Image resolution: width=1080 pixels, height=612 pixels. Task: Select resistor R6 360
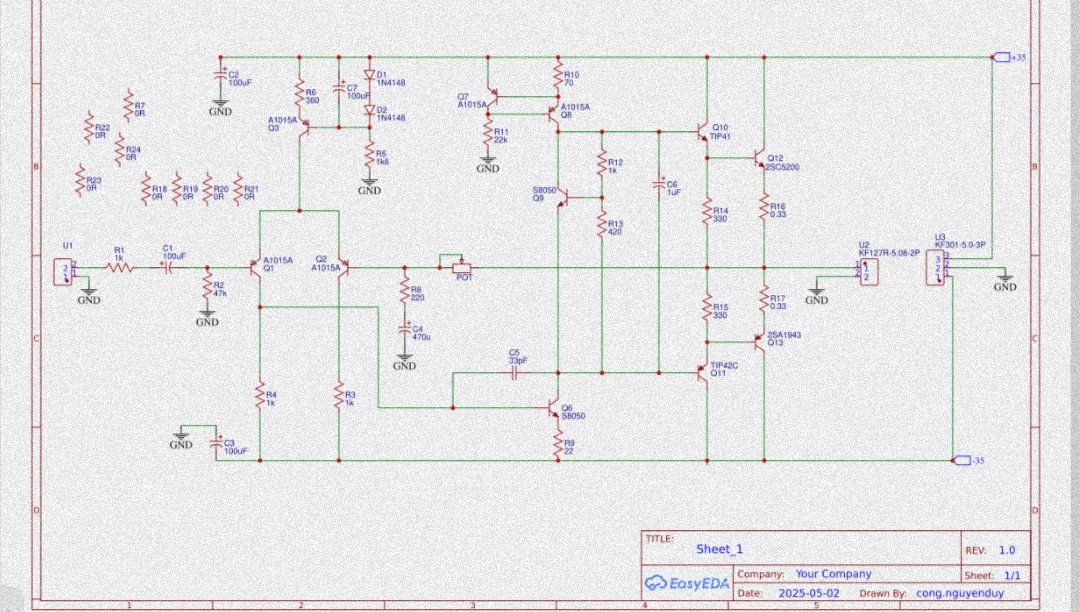coord(300,92)
